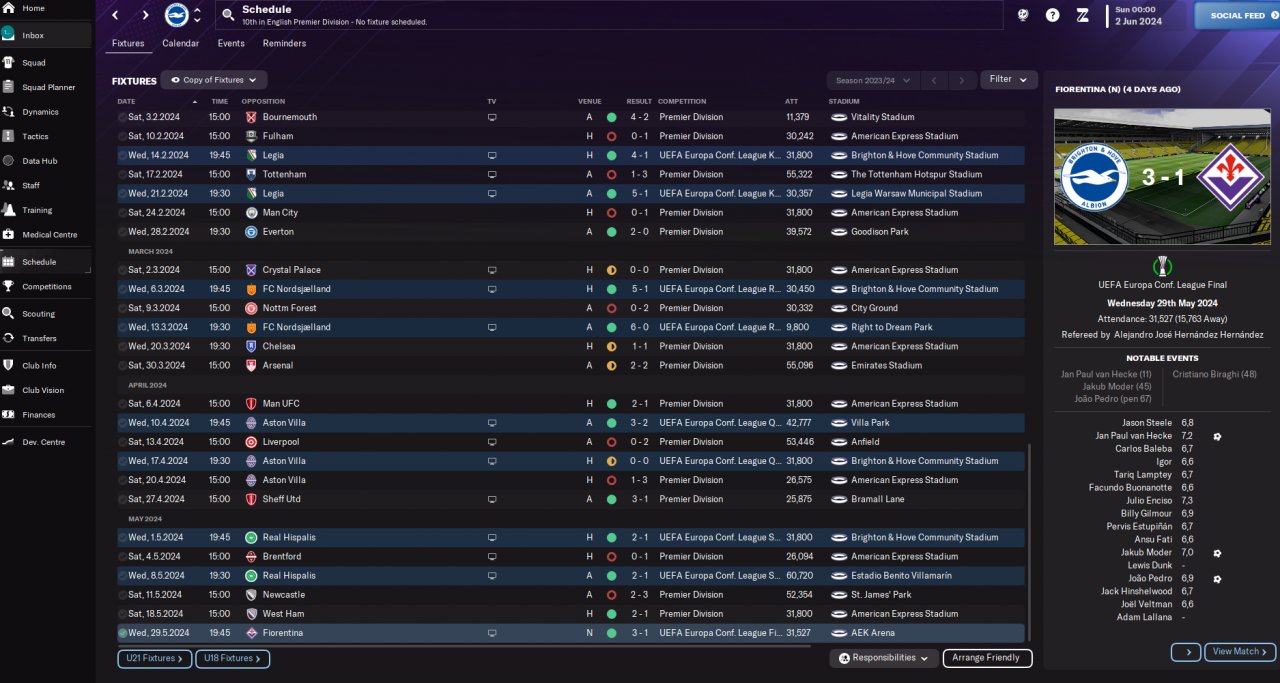Click the Tottenham opposition name
Image resolution: width=1280 pixels, height=683 pixels.
284,174
